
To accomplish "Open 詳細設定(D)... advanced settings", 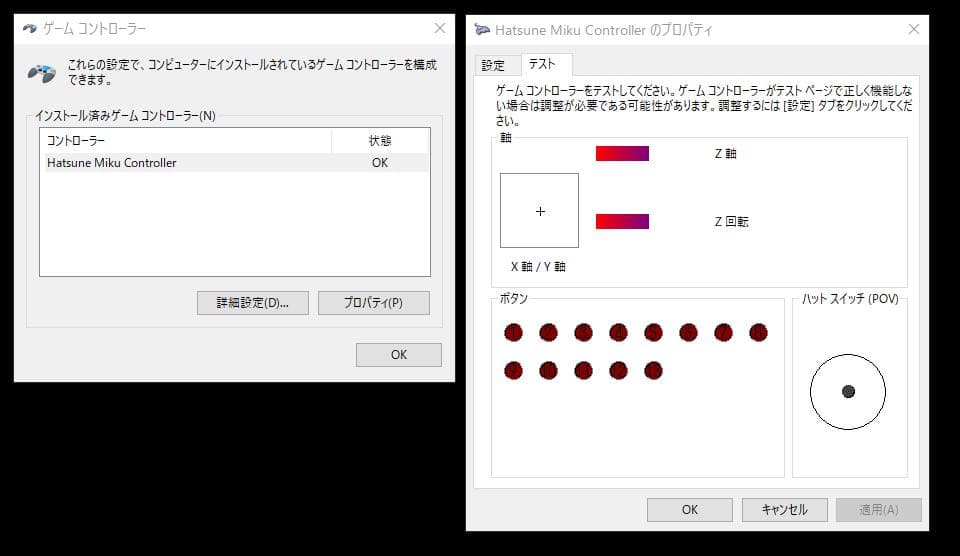I will 252,302.
